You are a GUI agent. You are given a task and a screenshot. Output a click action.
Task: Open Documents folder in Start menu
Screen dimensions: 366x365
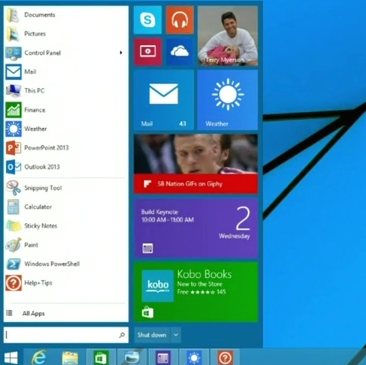tap(66, 15)
